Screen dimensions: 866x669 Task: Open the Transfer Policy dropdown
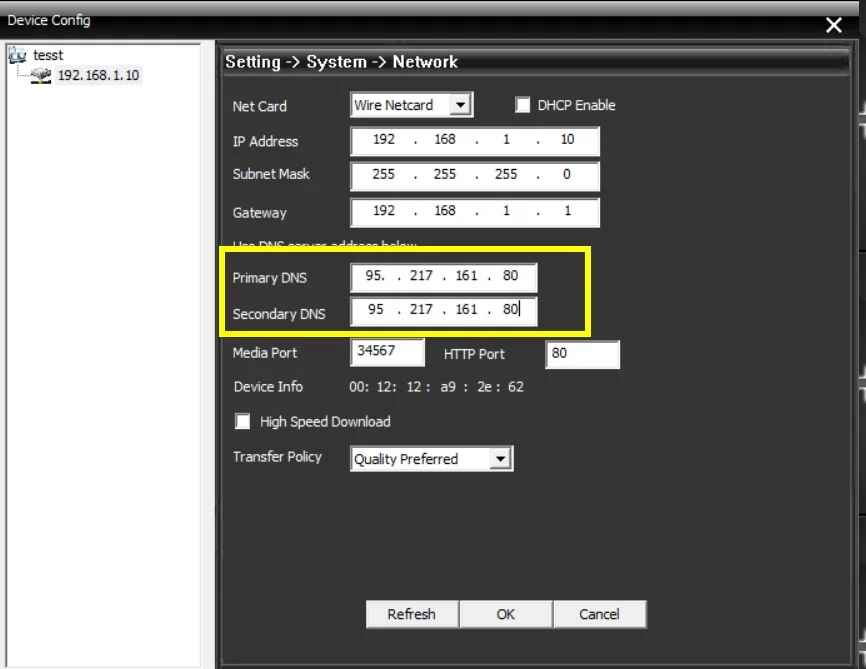pos(503,458)
